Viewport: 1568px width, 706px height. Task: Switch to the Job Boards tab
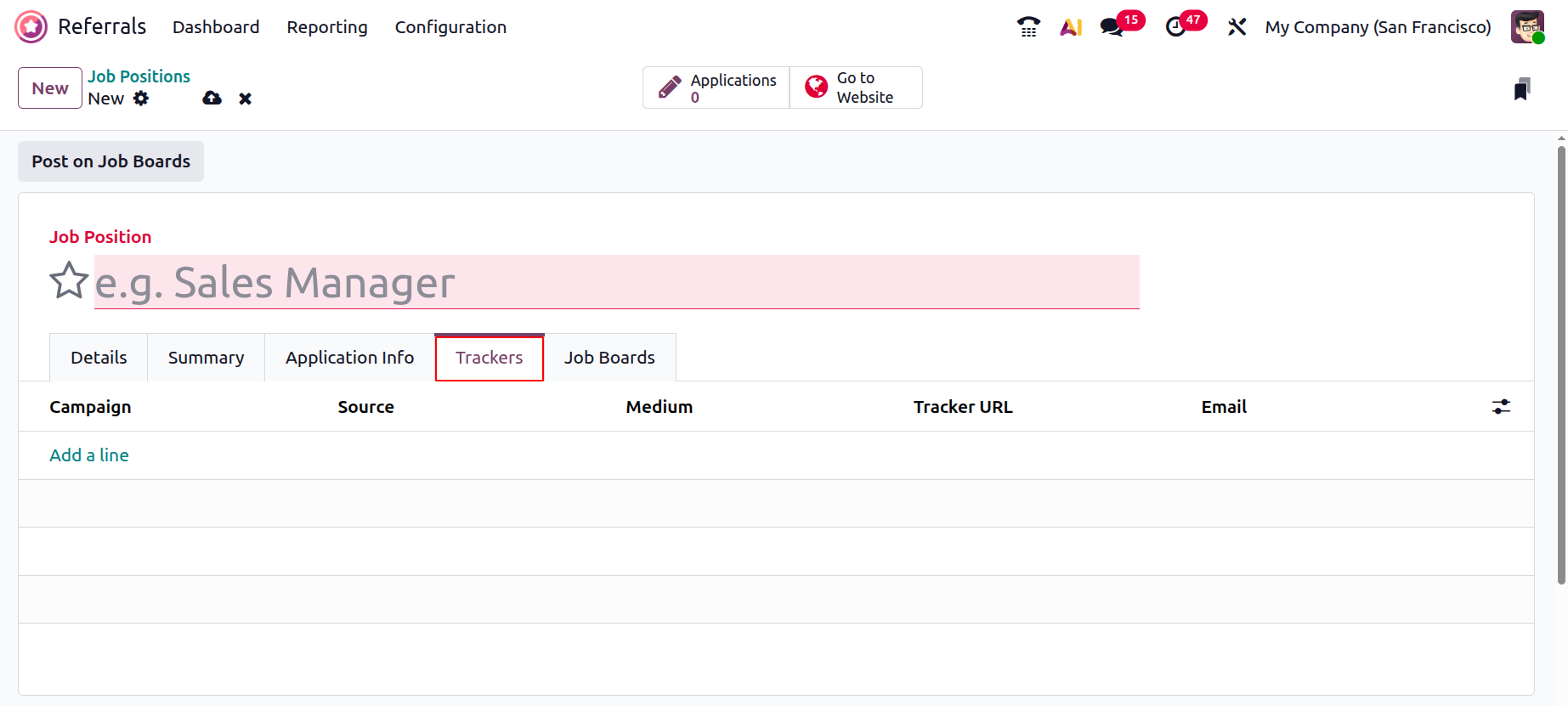pyautogui.click(x=610, y=358)
